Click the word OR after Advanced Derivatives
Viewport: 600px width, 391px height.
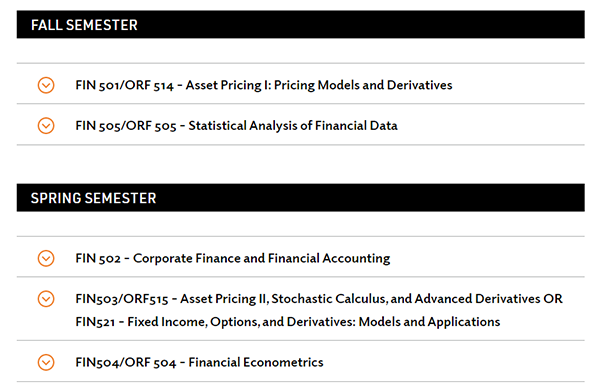coord(553,299)
